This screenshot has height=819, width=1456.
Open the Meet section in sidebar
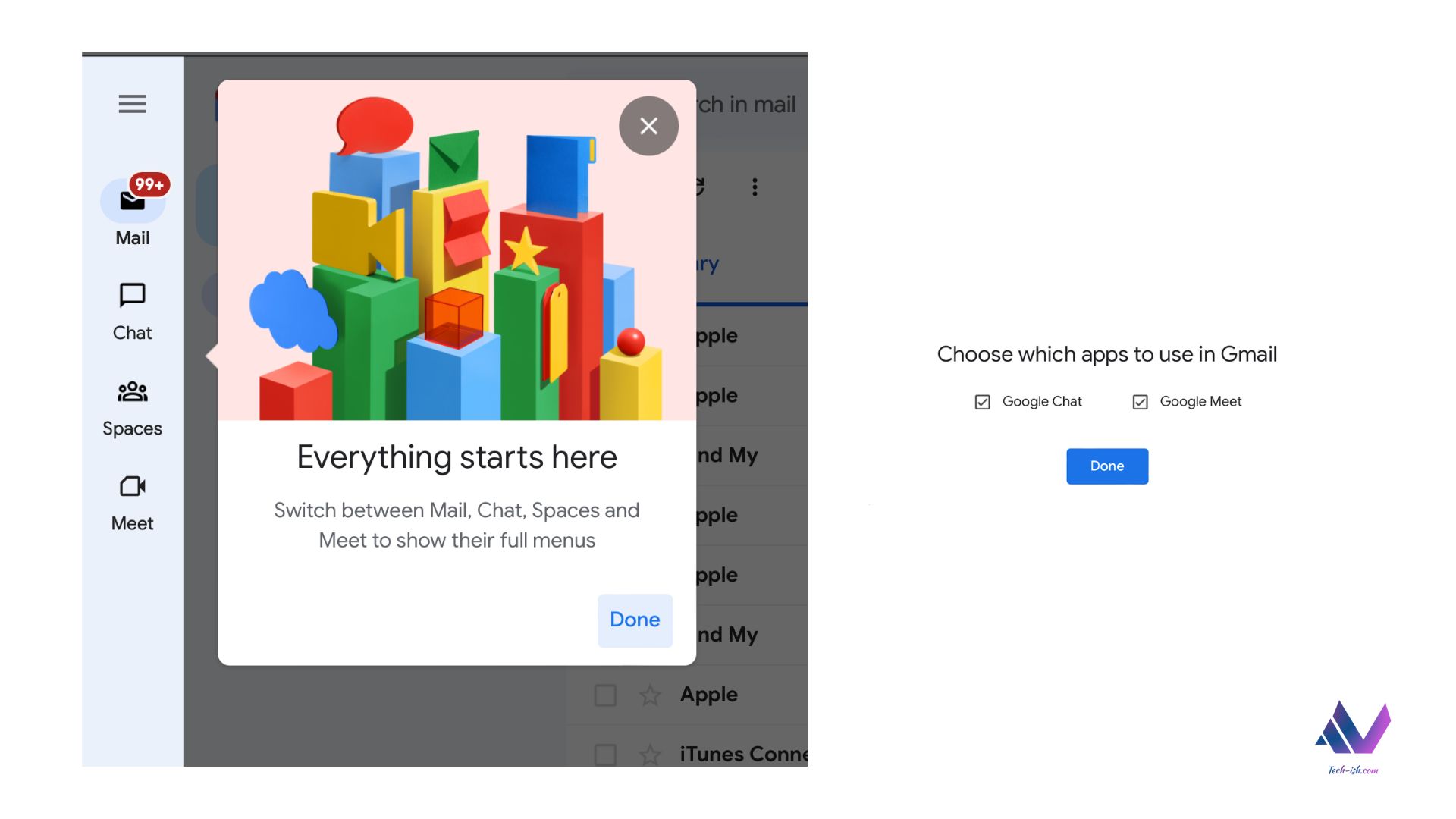(132, 504)
